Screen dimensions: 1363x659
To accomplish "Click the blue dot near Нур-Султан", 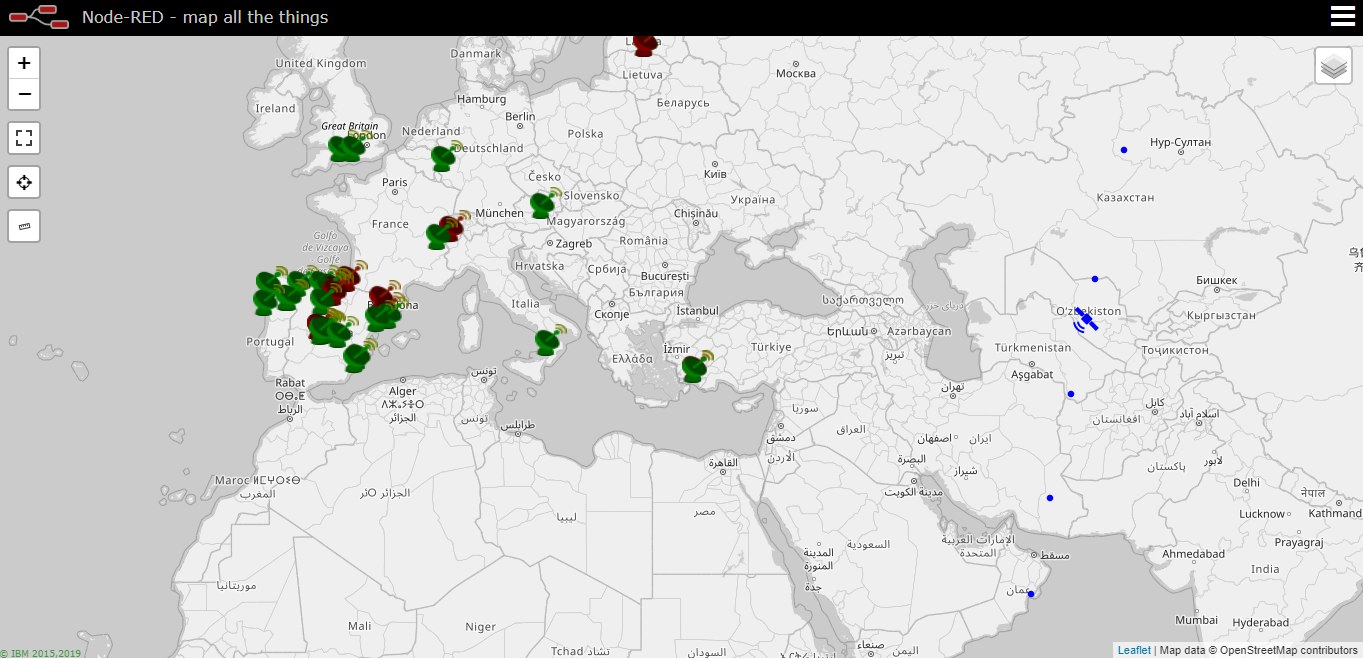I will pos(1124,150).
